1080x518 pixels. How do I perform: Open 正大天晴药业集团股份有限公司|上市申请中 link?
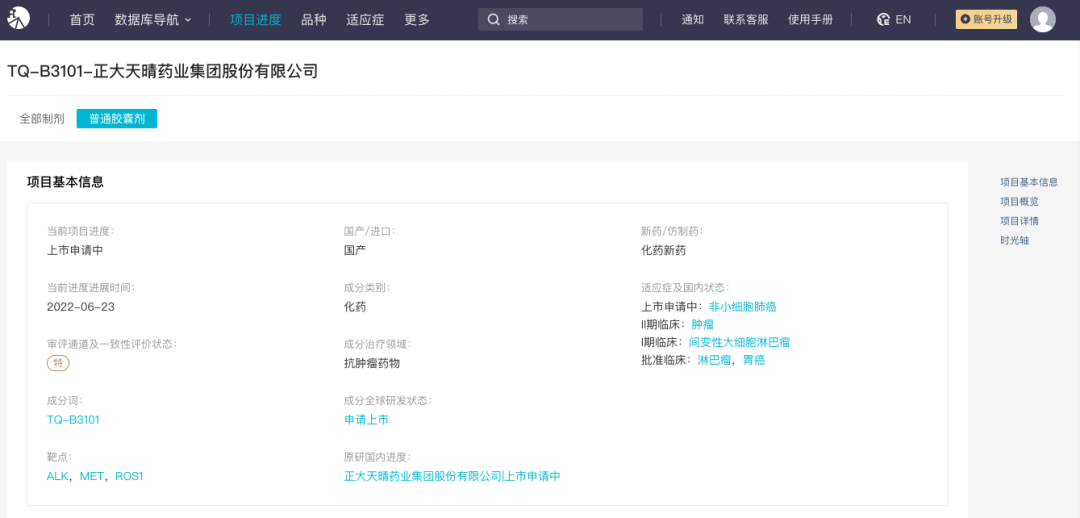pos(452,476)
